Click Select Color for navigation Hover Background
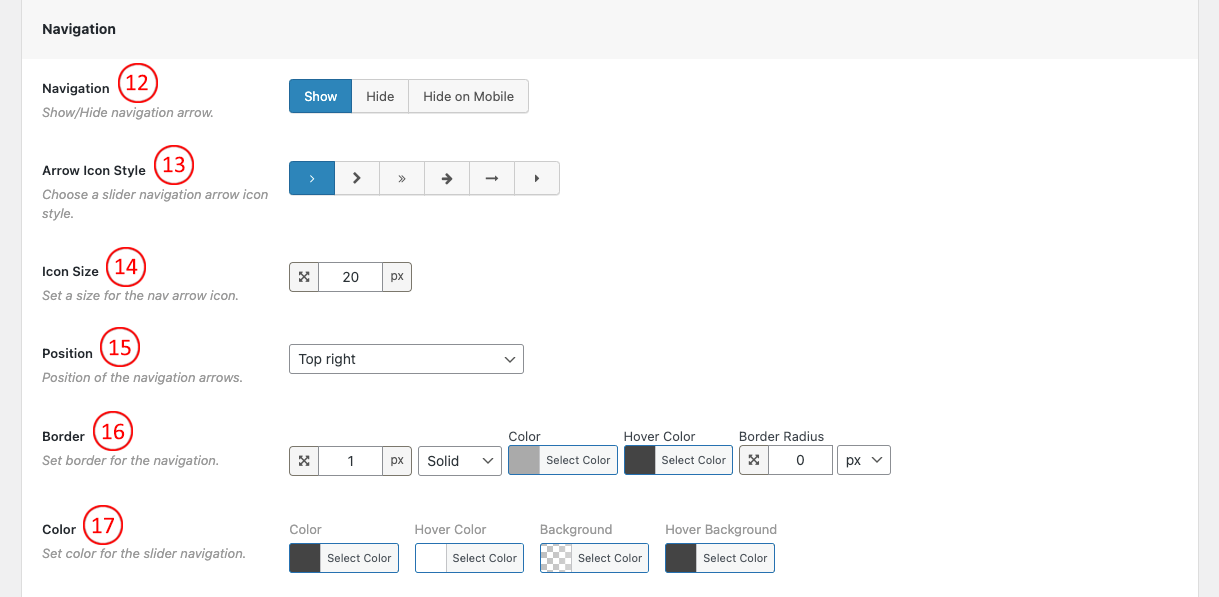This screenshot has height=597, width=1219. click(x=735, y=558)
